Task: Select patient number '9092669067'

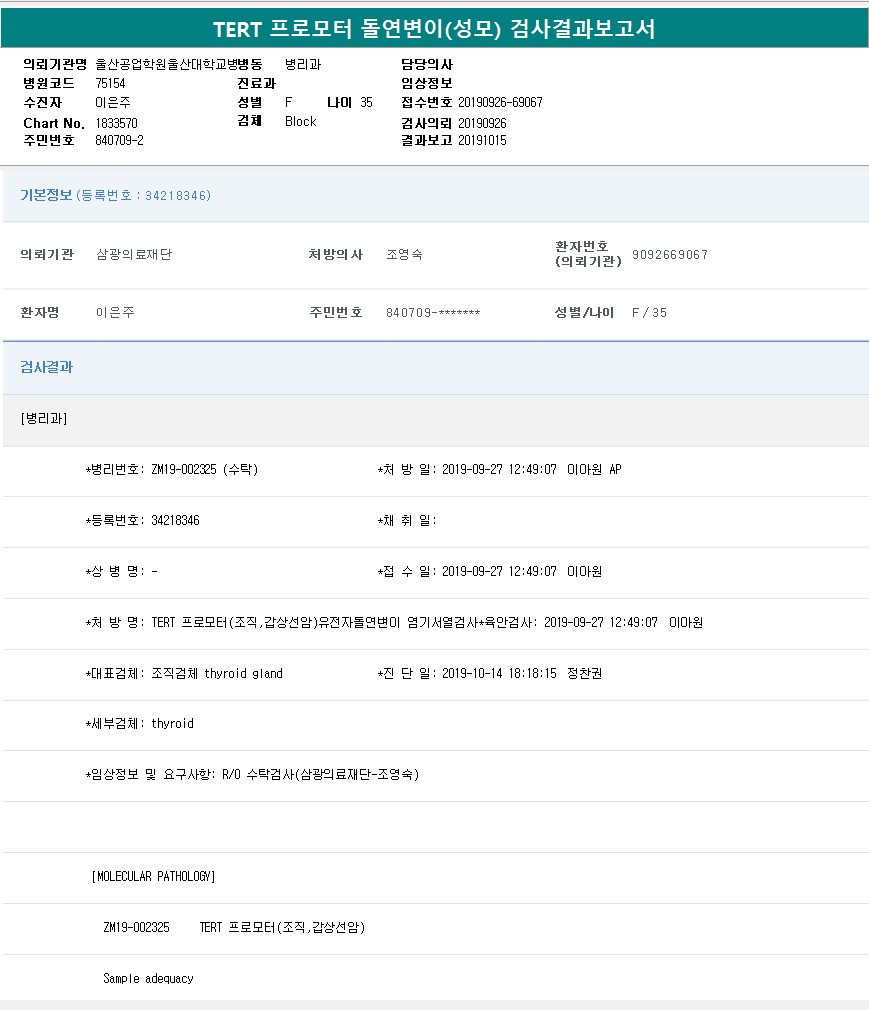Action: point(670,254)
